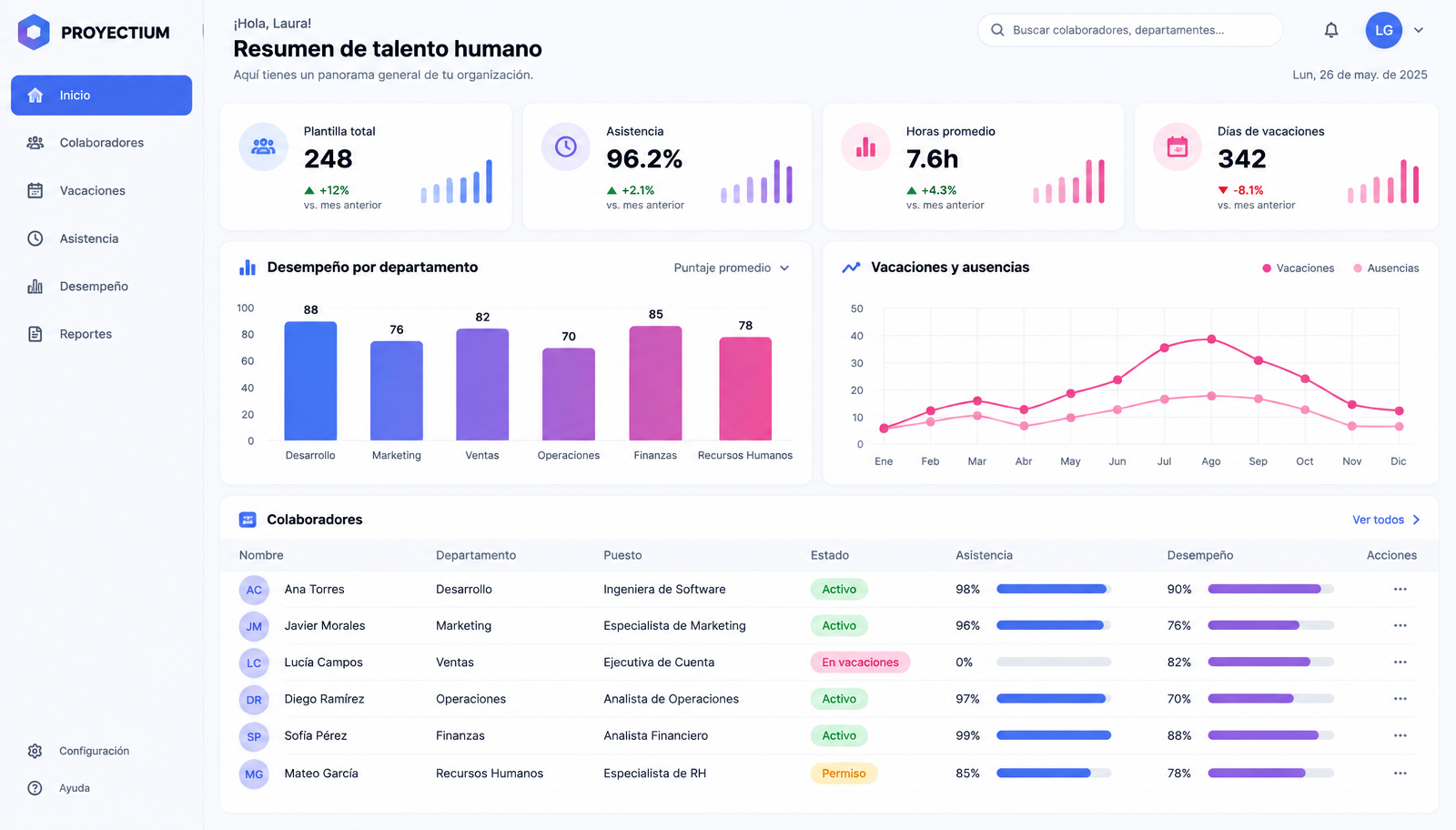Viewport: 1456px width, 830px height.
Task: Toggle the Vacaciones legend series
Action: point(1298,268)
